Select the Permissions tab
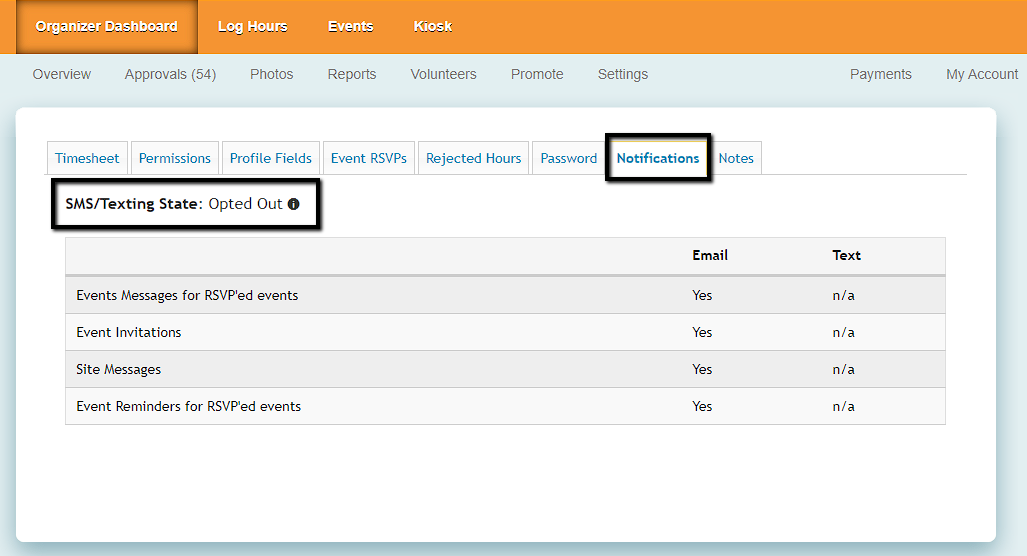This screenshot has height=556, width=1027. [174, 158]
